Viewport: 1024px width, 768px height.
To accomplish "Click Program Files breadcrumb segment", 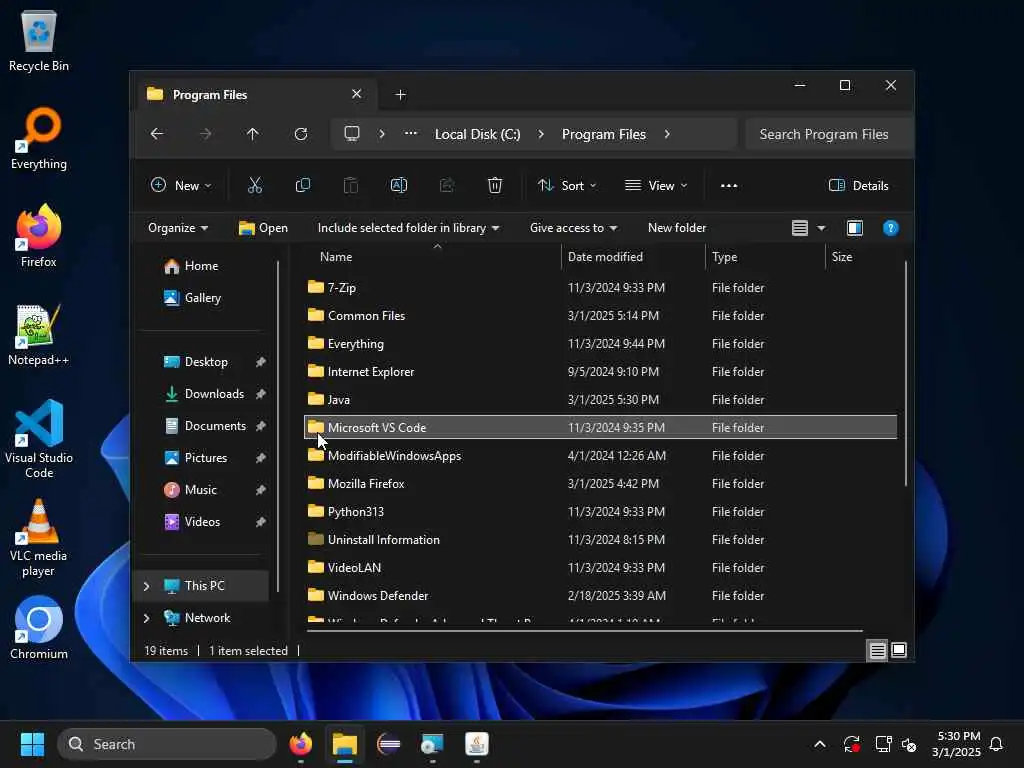I will click(603, 134).
